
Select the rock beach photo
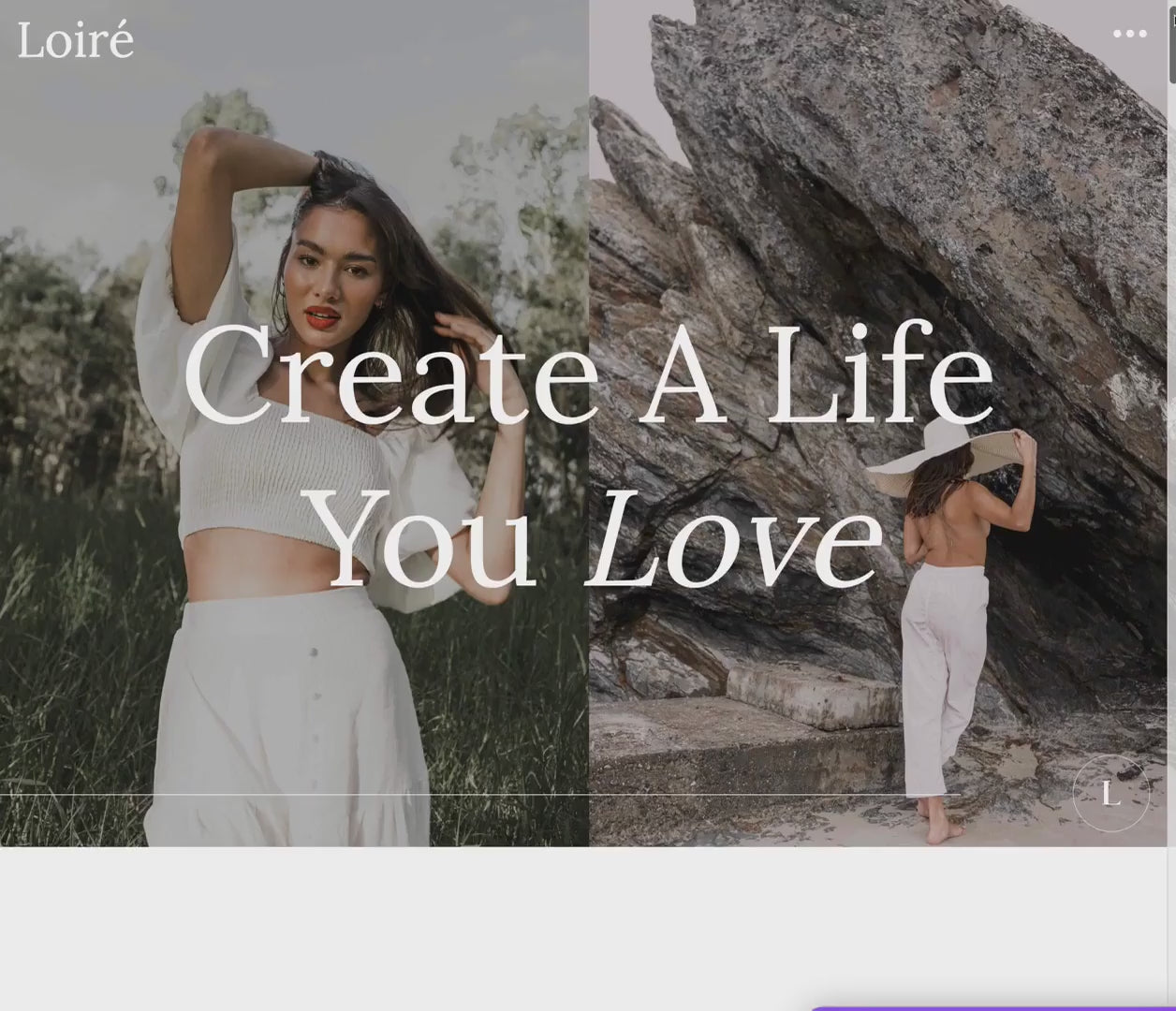pyautogui.click(x=878, y=423)
